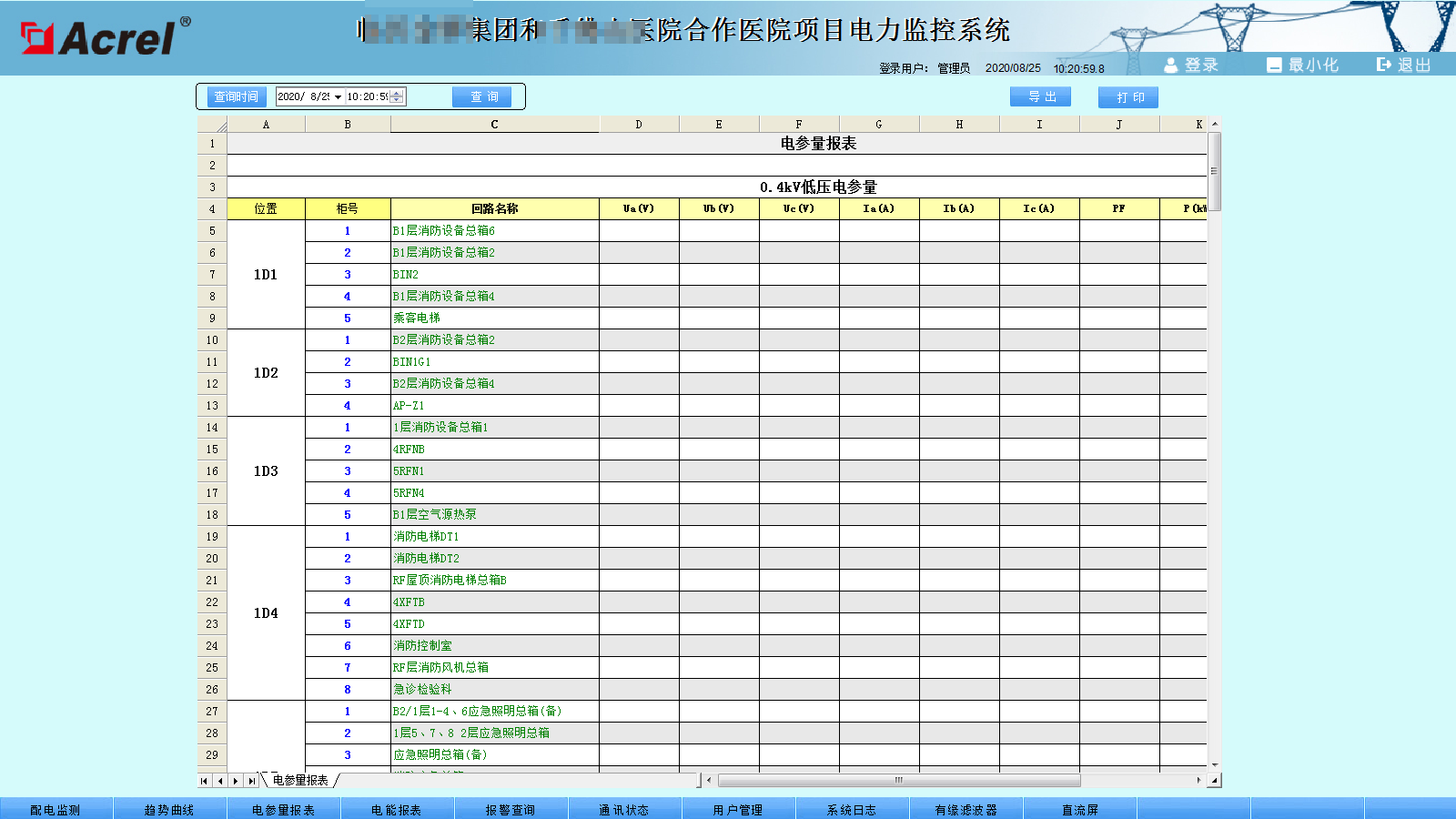
Task: Go to last sheet using tab navigation arrow
Action: [252, 781]
